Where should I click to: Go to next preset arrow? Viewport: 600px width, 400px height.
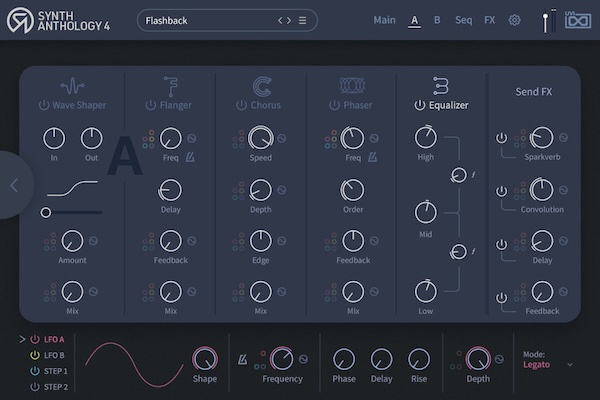click(289, 20)
